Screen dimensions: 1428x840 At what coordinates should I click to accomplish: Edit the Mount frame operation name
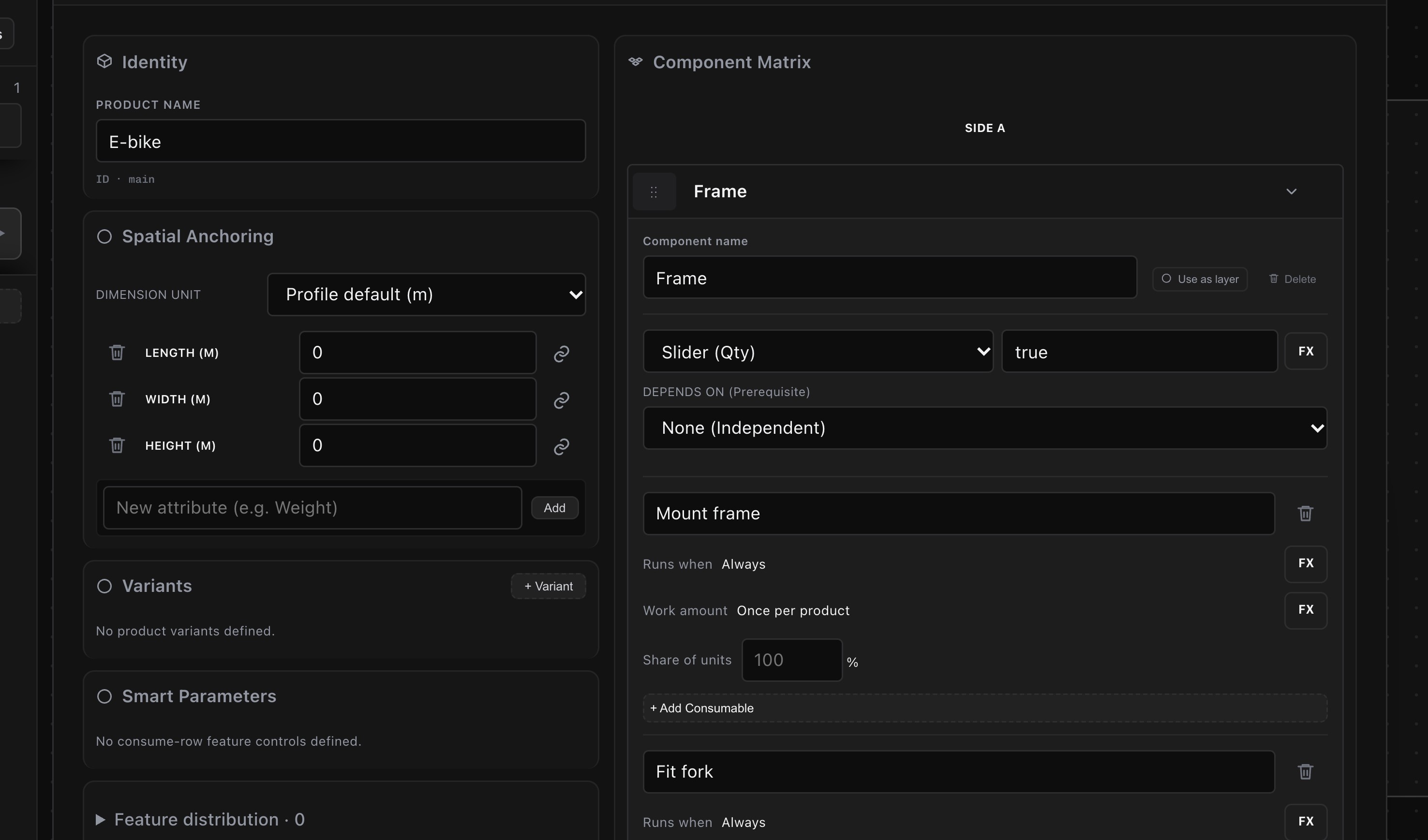[959, 513]
